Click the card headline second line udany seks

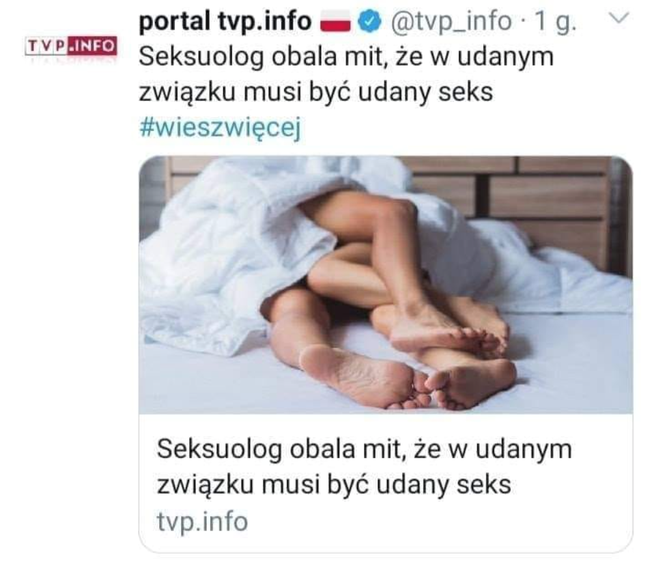pos(334,485)
